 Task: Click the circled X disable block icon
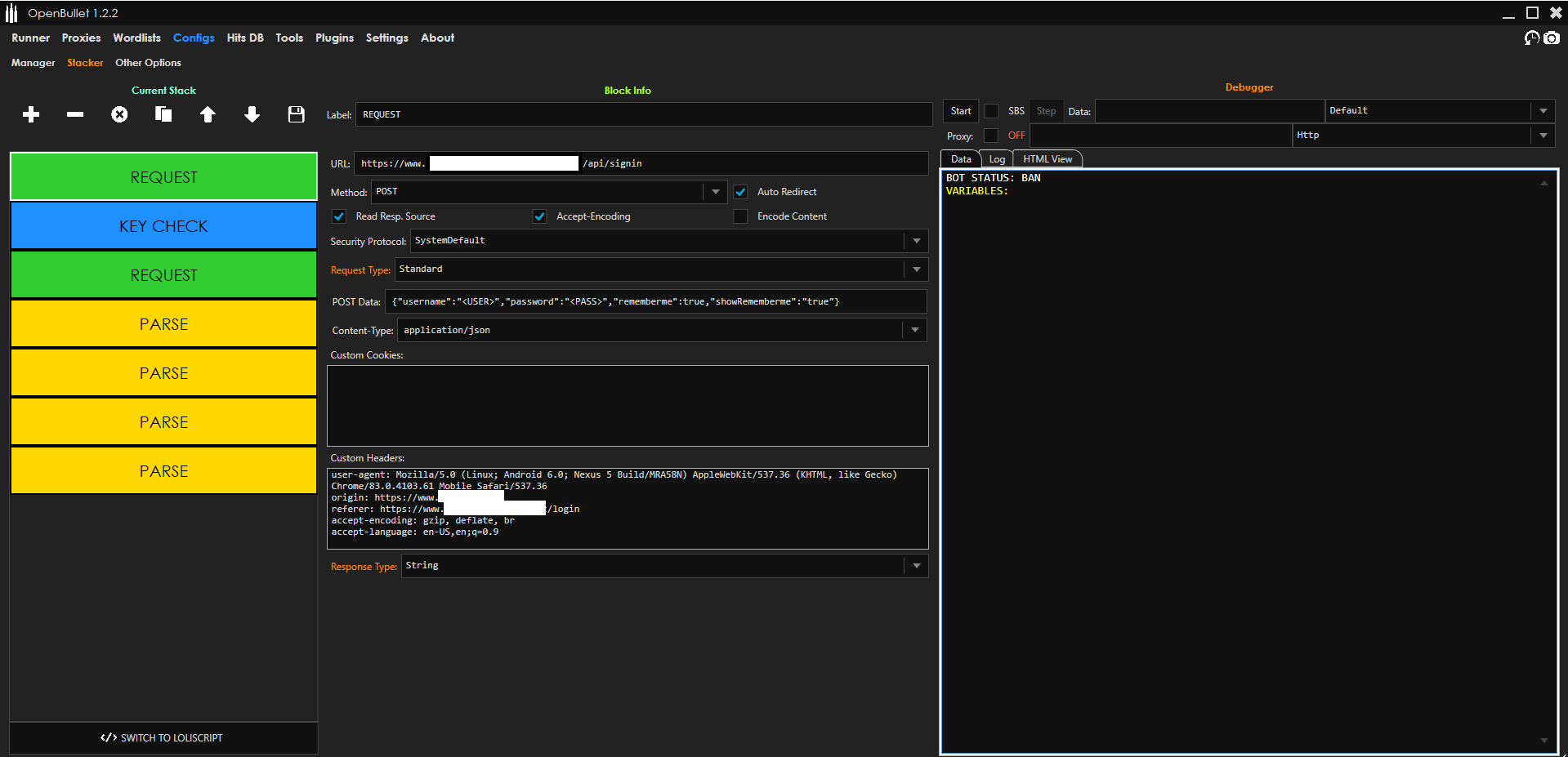(x=119, y=114)
